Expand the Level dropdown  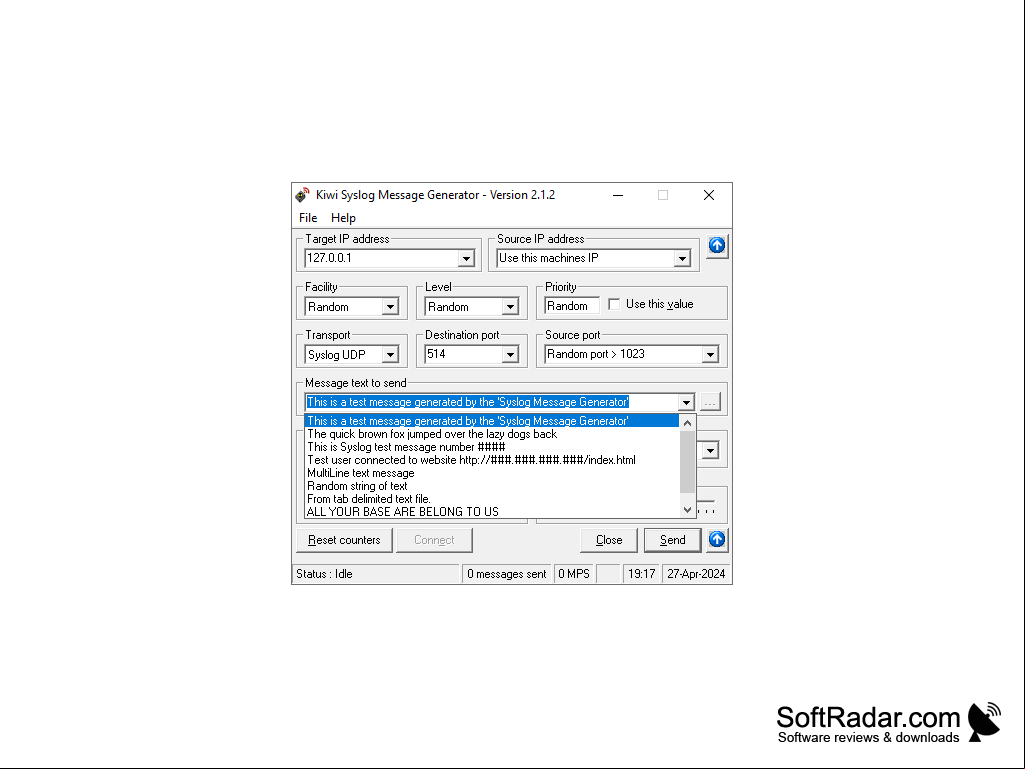510,306
